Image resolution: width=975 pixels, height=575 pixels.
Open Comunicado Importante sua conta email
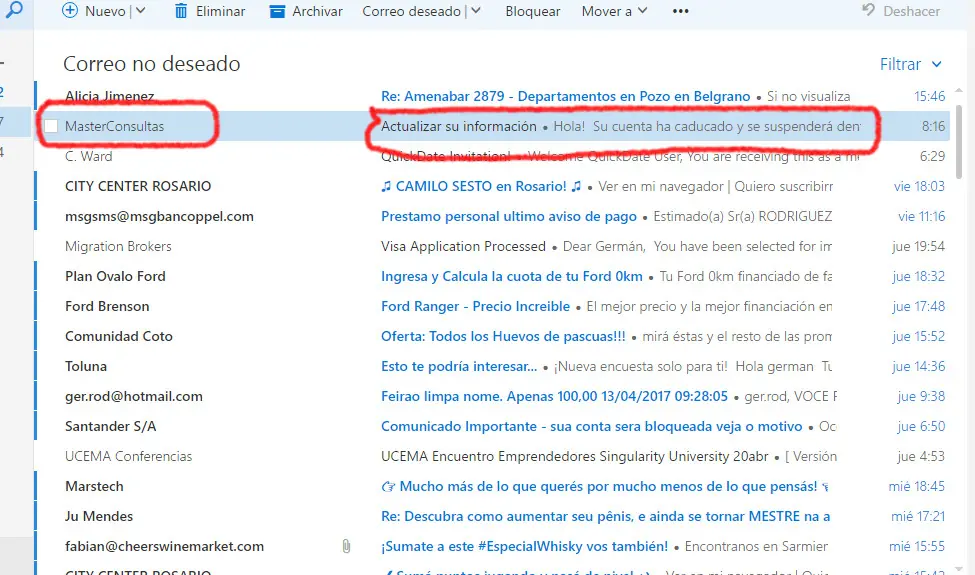[x=591, y=426]
